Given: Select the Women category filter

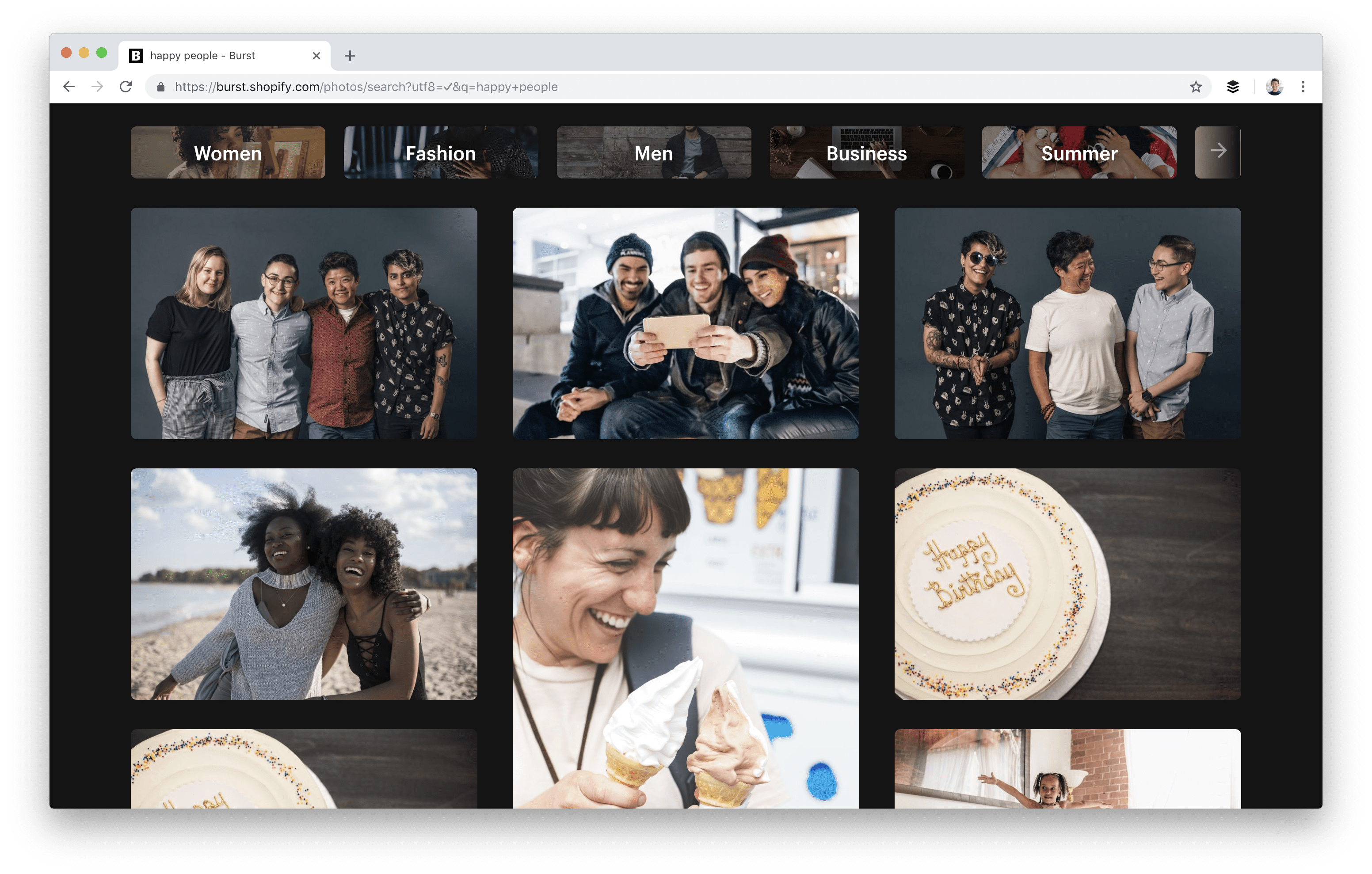Looking at the screenshot, I should (228, 153).
